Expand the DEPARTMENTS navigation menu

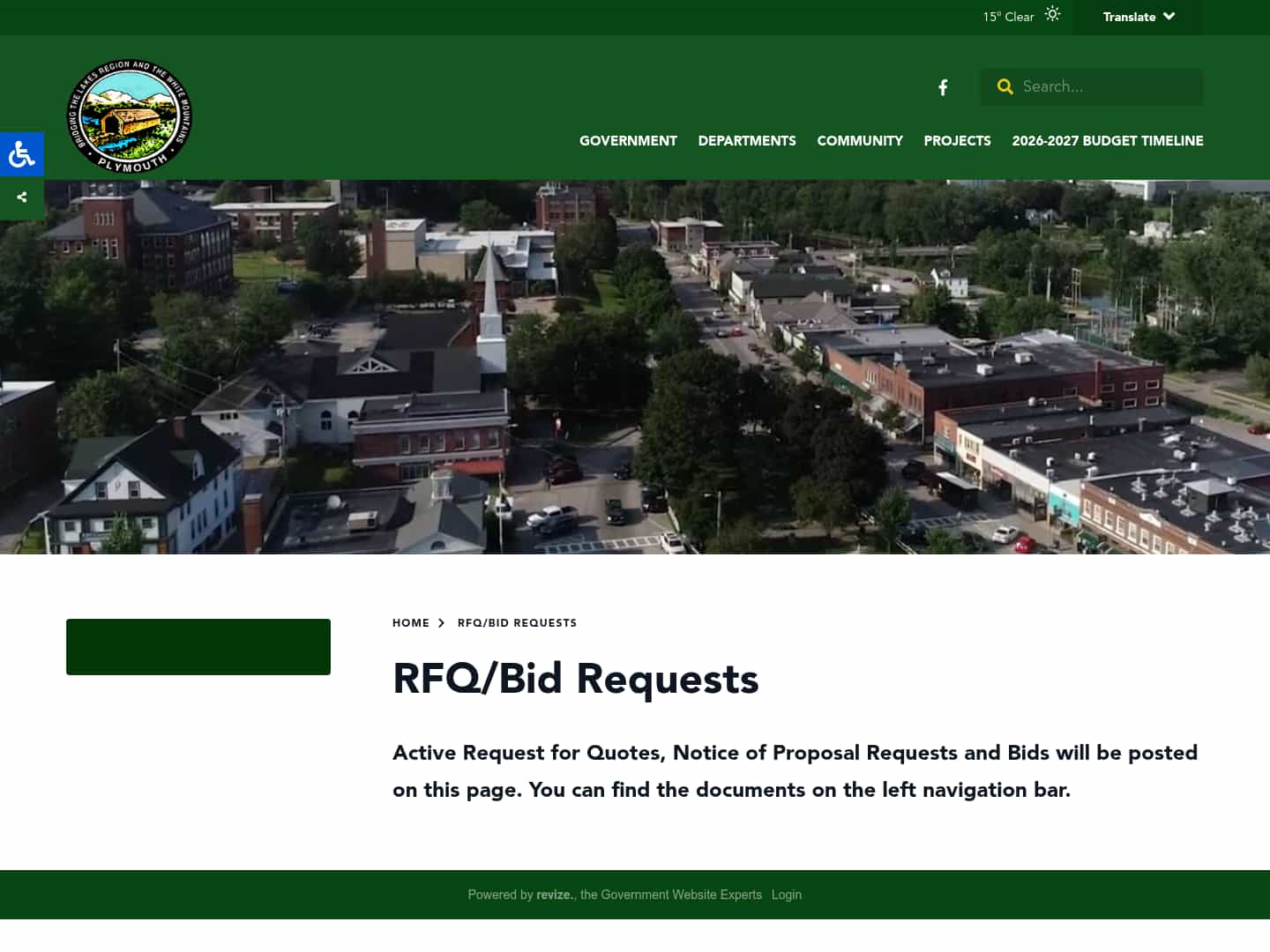746,141
